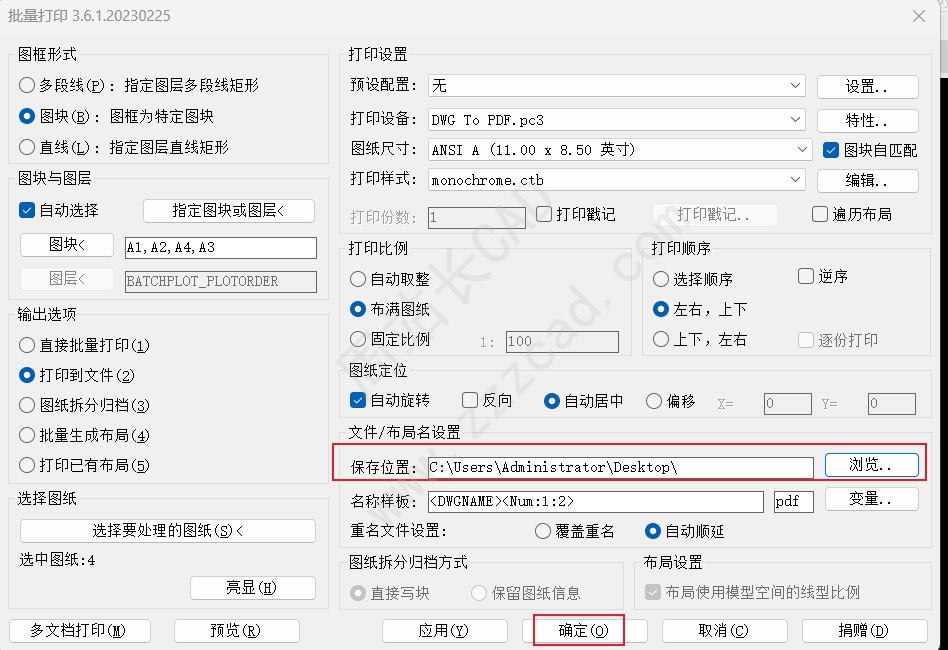This screenshot has width=948, height=650.
Task: Open the 打印设备 dropdown list
Action: click(x=794, y=120)
